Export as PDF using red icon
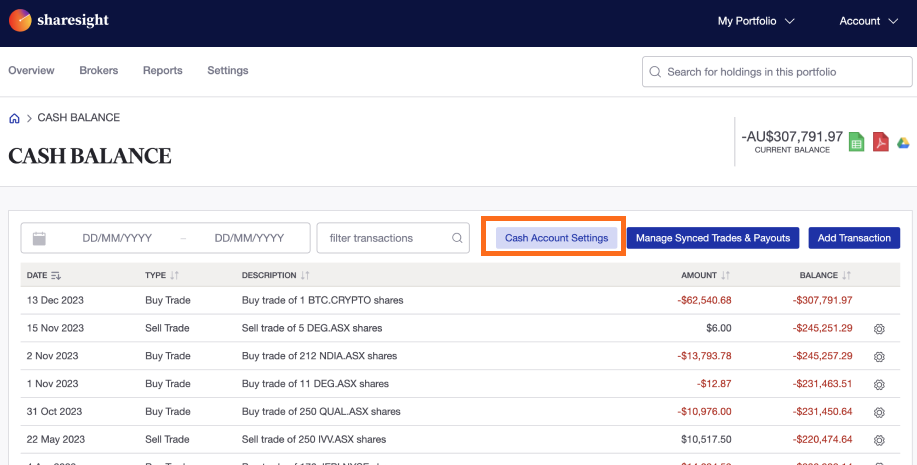 (880, 142)
